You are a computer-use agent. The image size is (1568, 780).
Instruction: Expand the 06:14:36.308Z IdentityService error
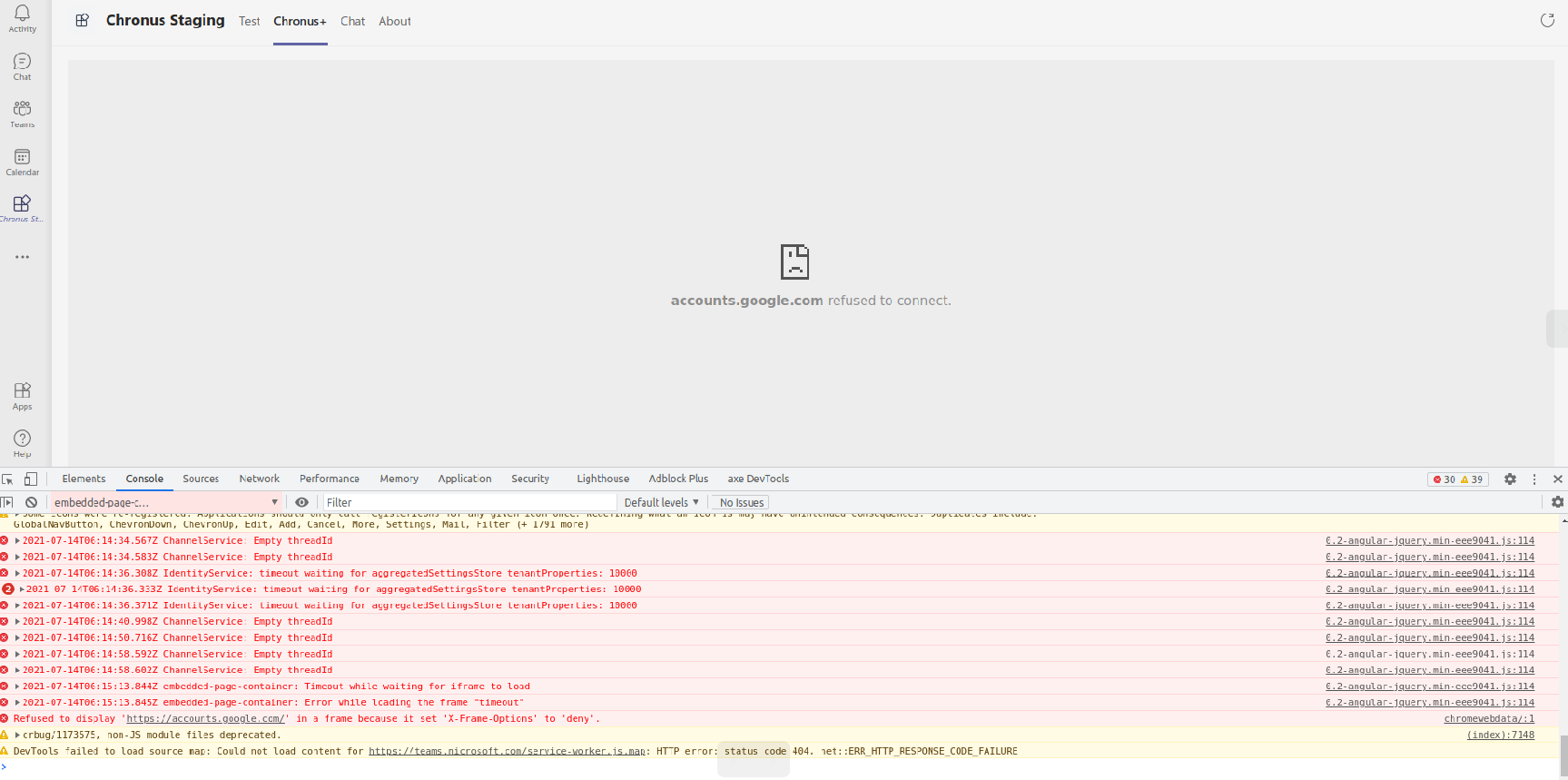[x=17, y=574]
